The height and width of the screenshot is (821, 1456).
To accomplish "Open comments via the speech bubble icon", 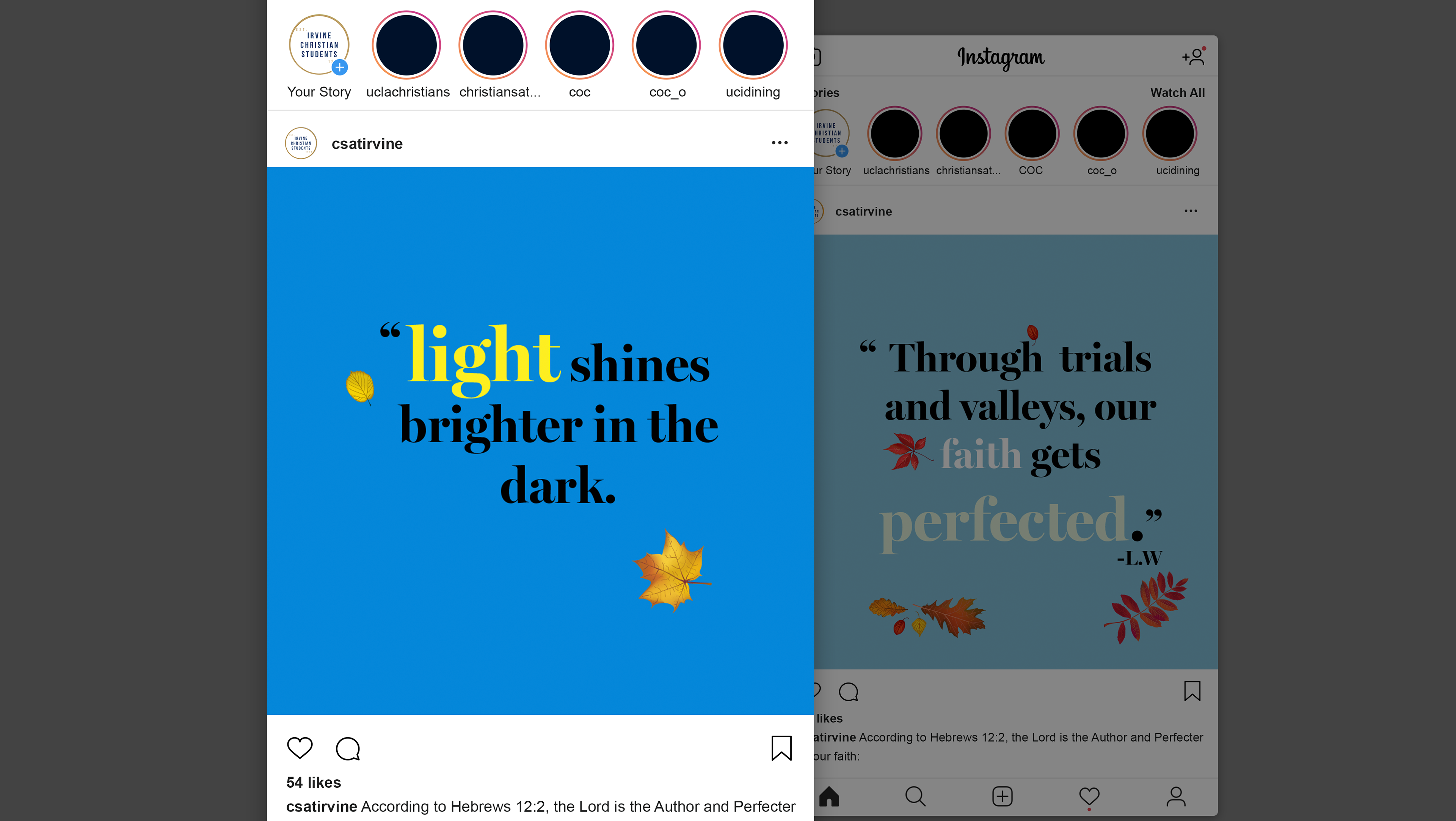I will (x=348, y=749).
